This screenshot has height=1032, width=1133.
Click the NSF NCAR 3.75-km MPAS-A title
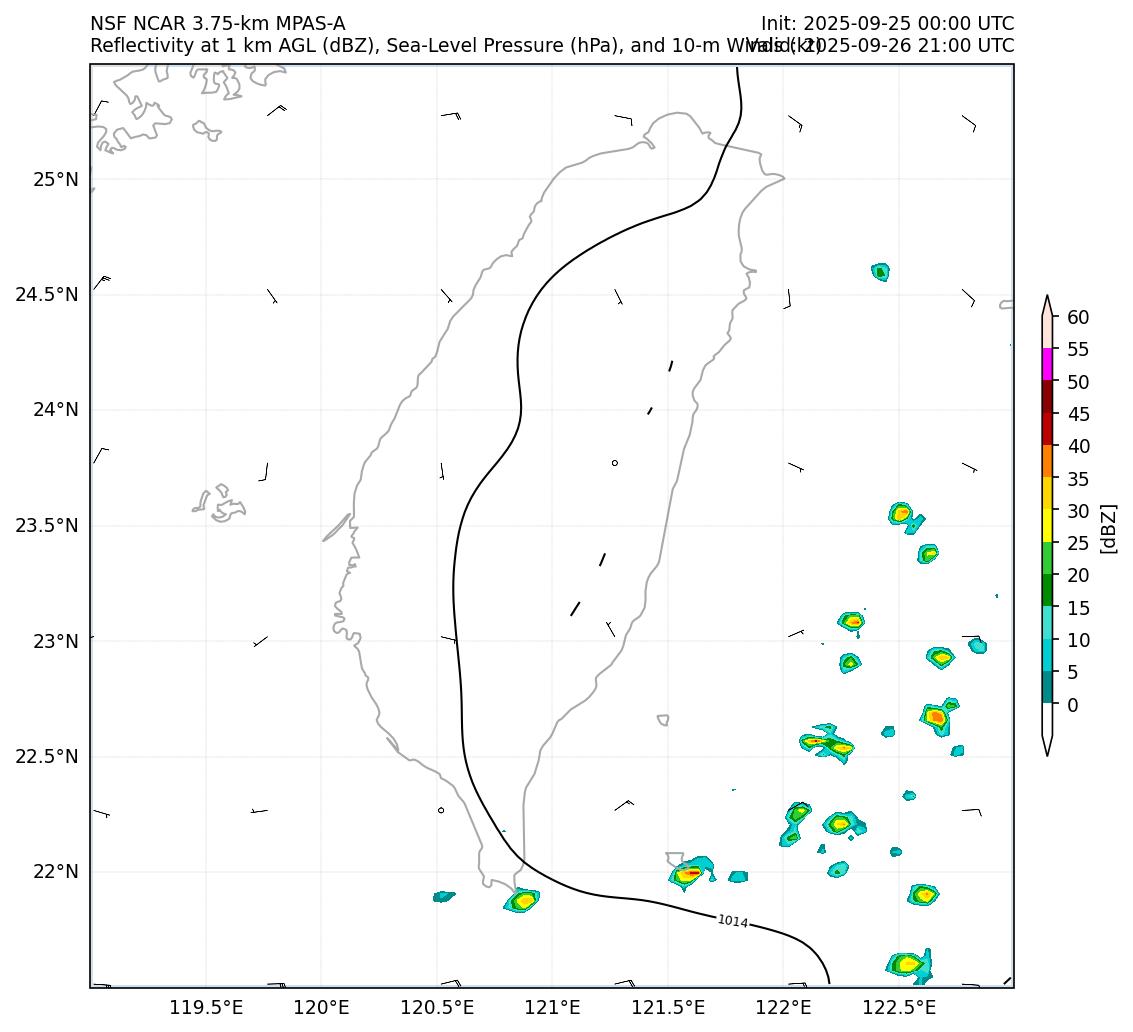[x=218, y=24]
